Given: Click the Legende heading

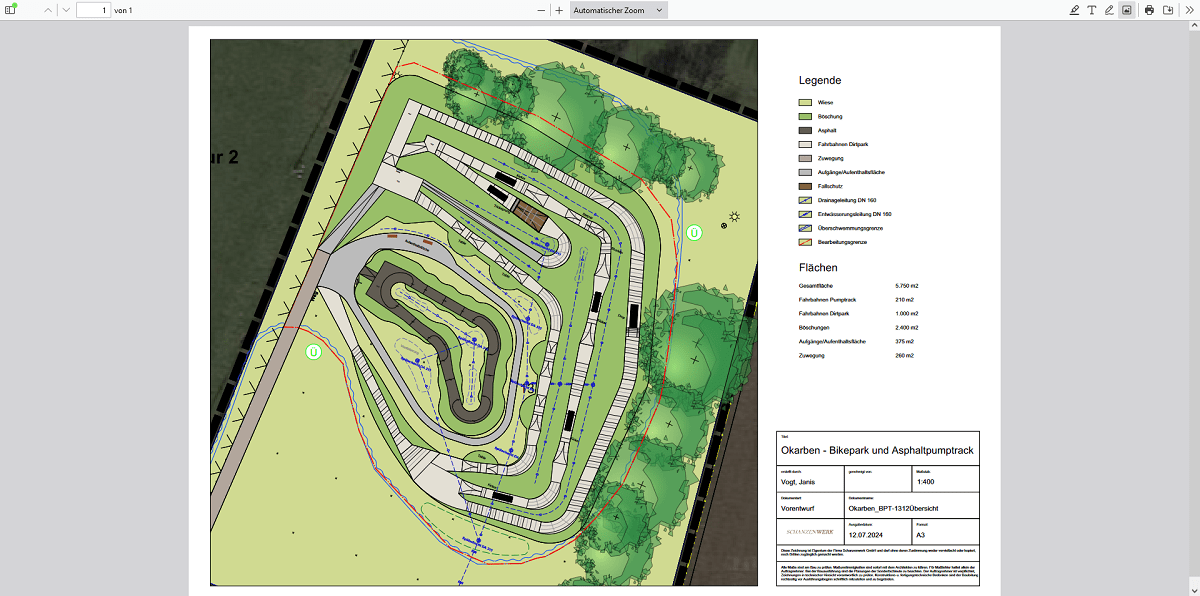Looking at the screenshot, I should (x=819, y=80).
